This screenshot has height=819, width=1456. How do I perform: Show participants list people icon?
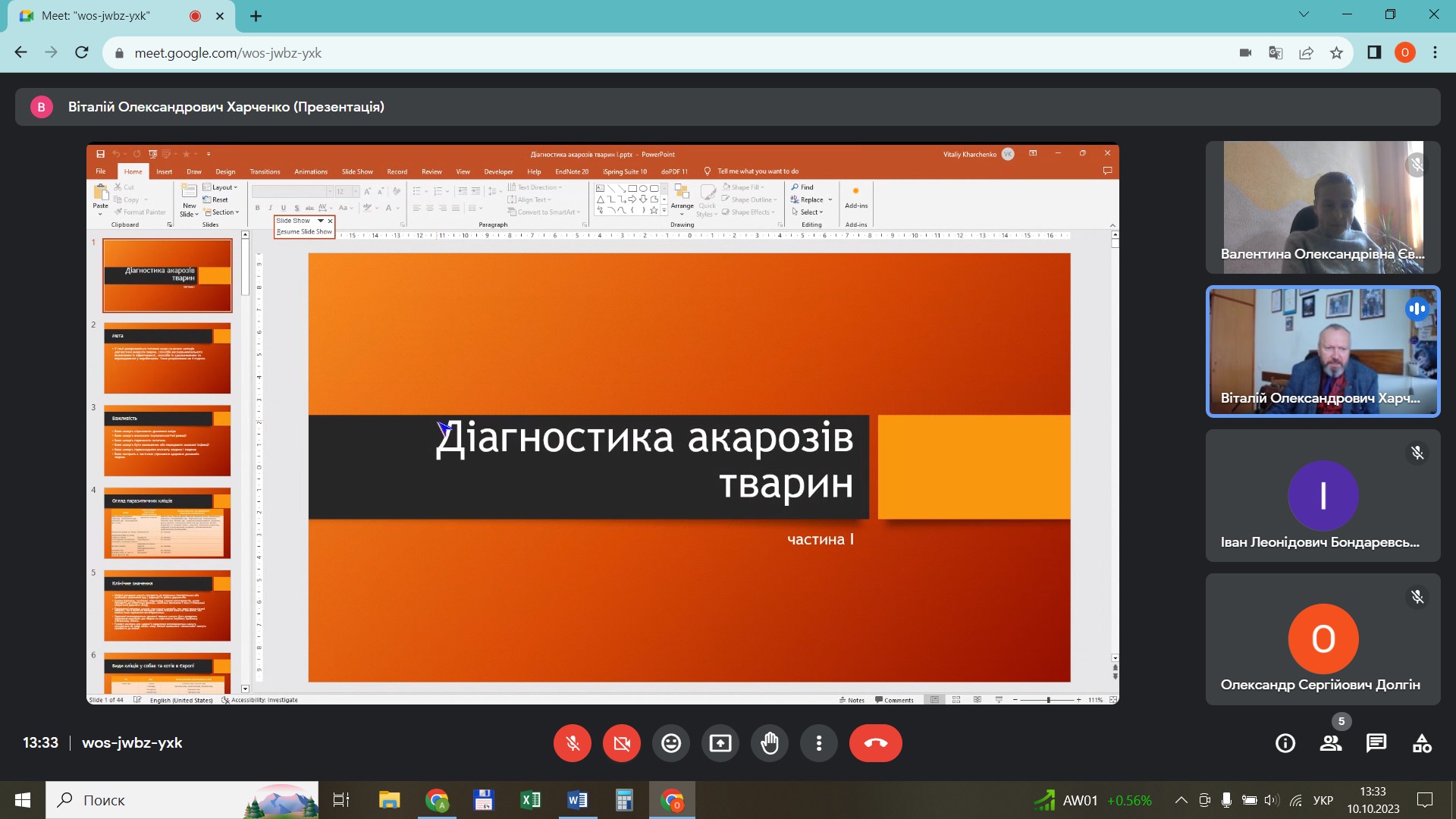click(1331, 743)
